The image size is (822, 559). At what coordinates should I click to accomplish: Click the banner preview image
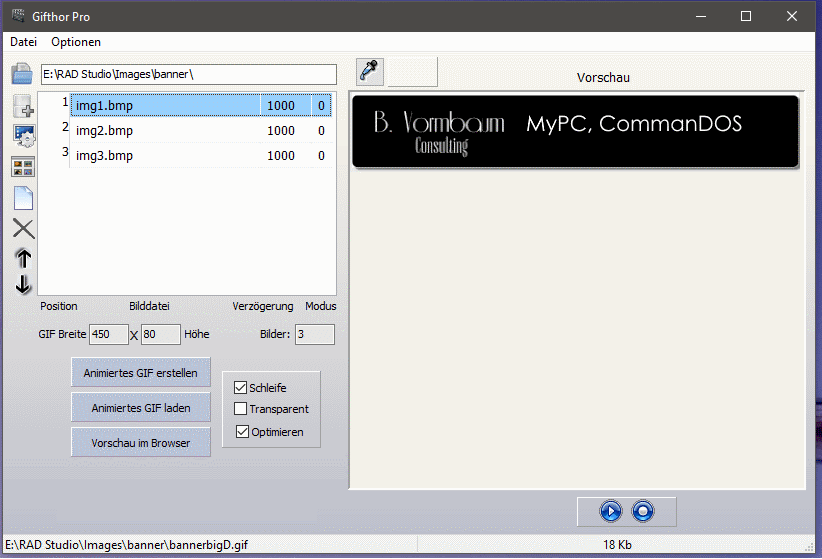point(575,131)
